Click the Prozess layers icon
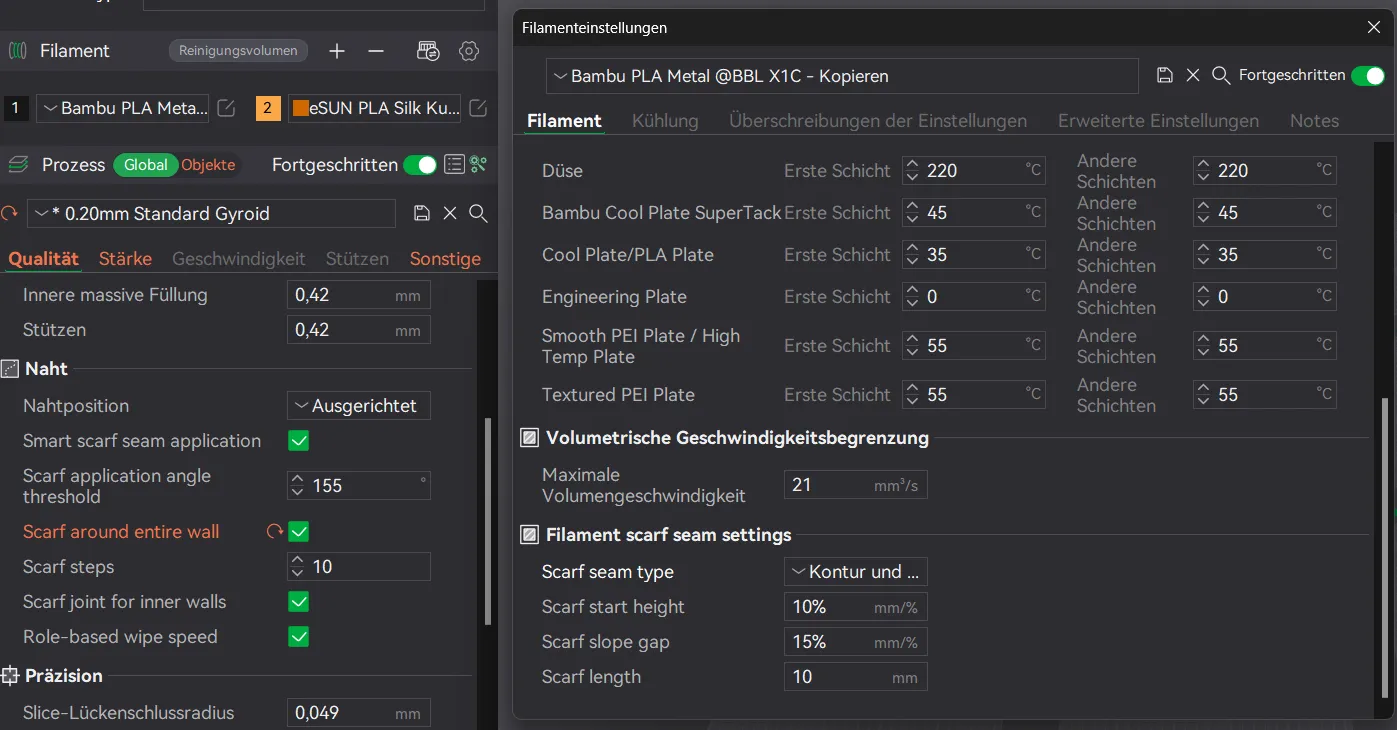The width and height of the screenshot is (1397, 730). pos(18,165)
